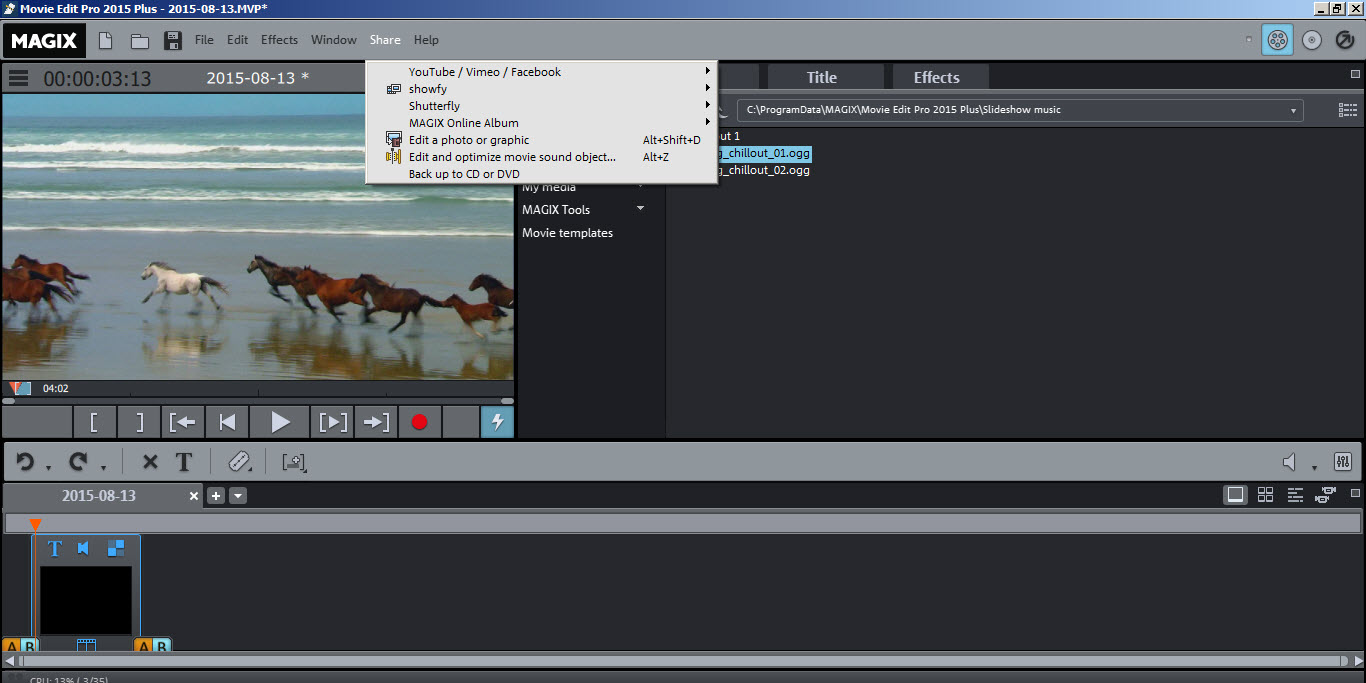This screenshot has height=683, width=1366.
Task: Select the razor cut tool
Action: click(239, 462)
